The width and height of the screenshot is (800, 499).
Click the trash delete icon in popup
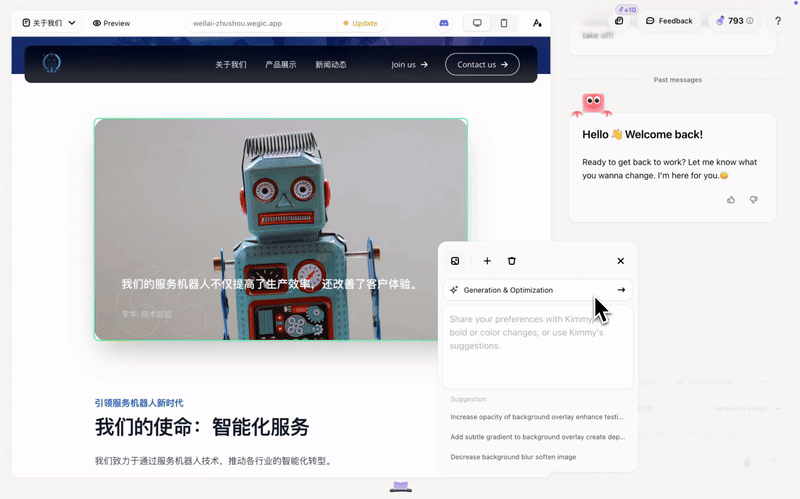(x=512, y=261)
